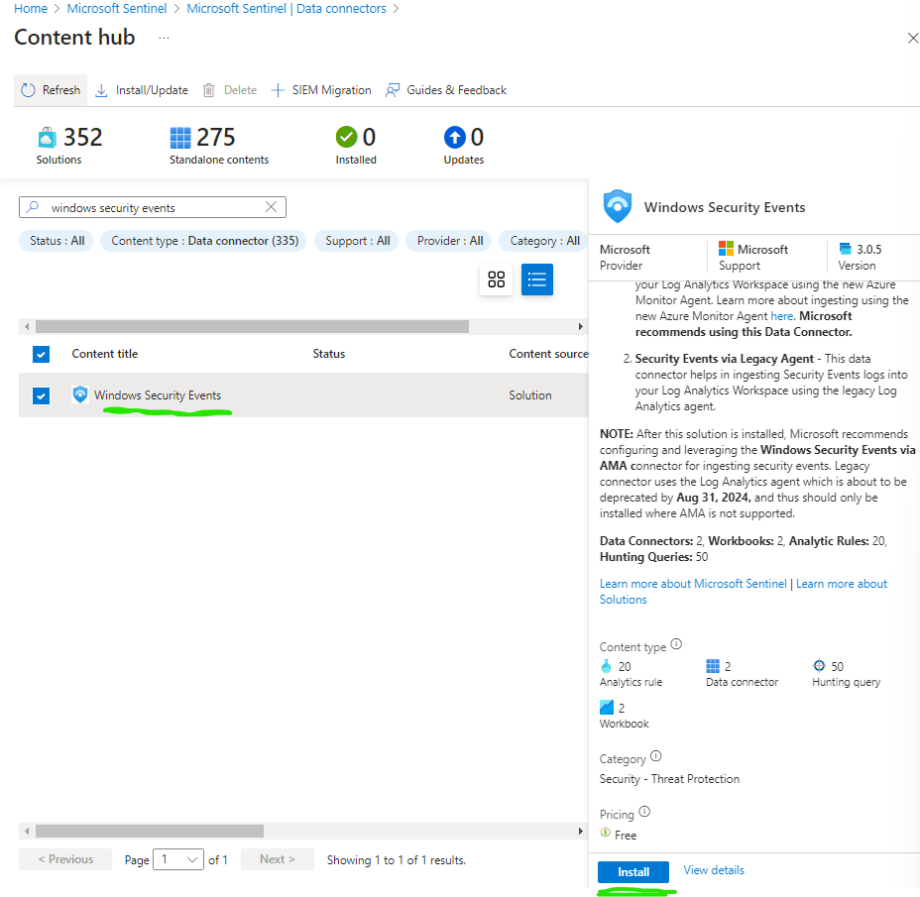
Task: Click Install/Update in the toolbar
Action: 141,90
